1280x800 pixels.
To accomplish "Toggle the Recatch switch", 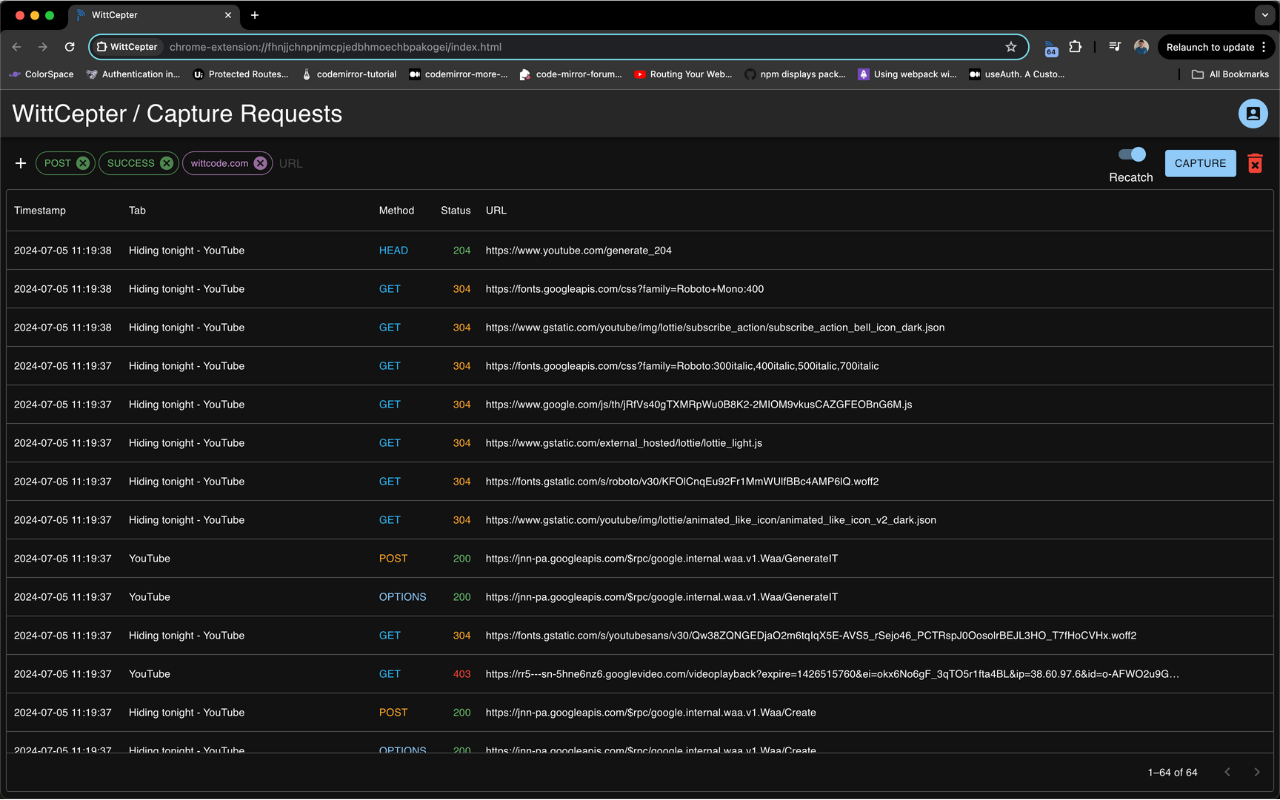I will pos(1132,154).
